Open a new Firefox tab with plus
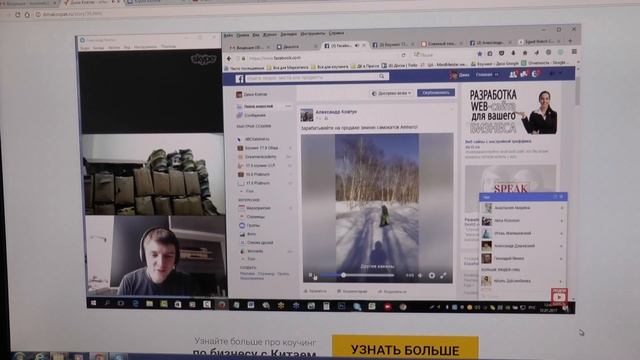640x360 pixels. pos(570,41)
